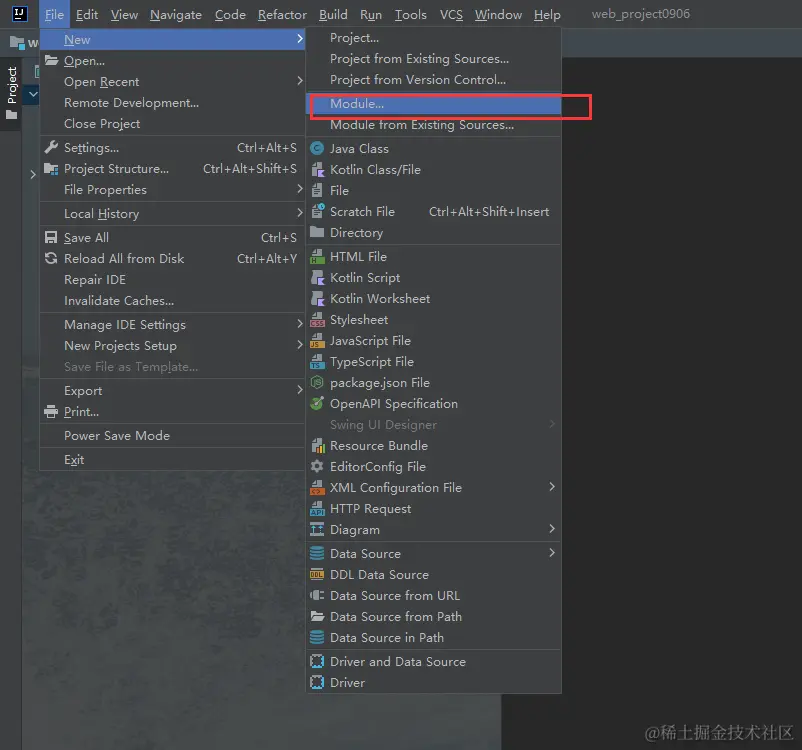Click the Open folder icon
The width and height of the screenshot is (802, 750).
[51, 60]
